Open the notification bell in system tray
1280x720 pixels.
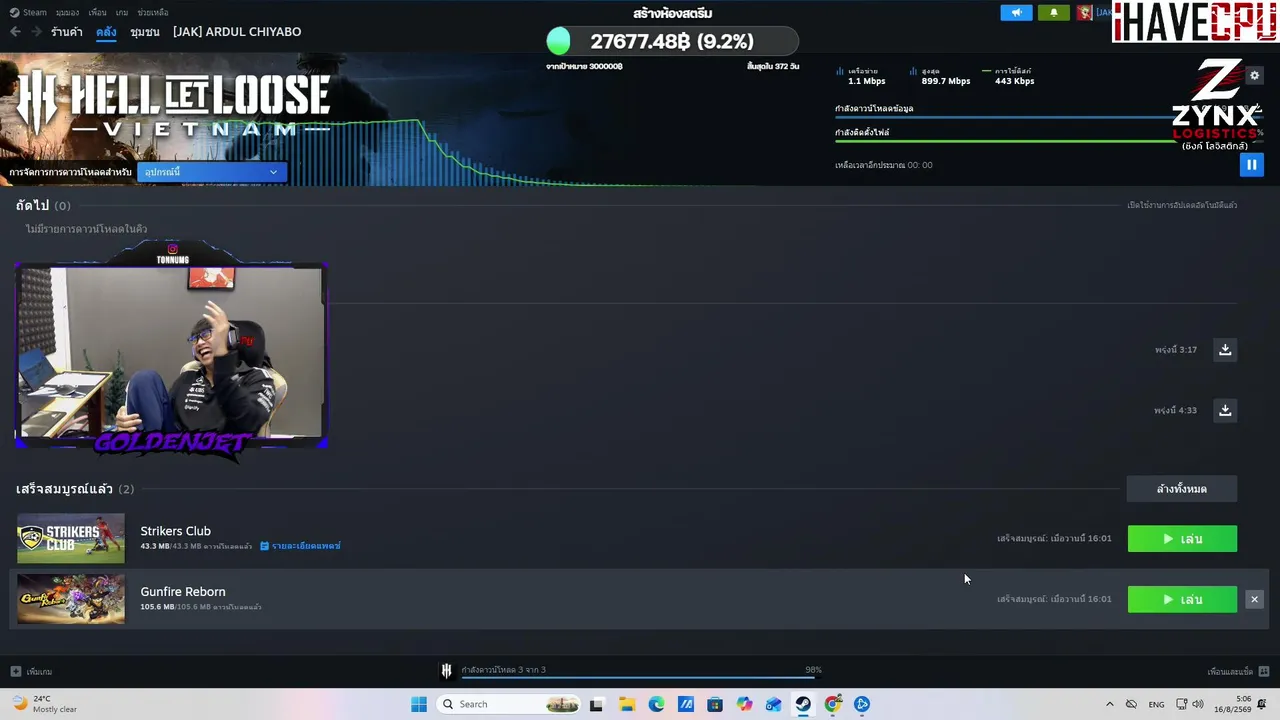1262,704
